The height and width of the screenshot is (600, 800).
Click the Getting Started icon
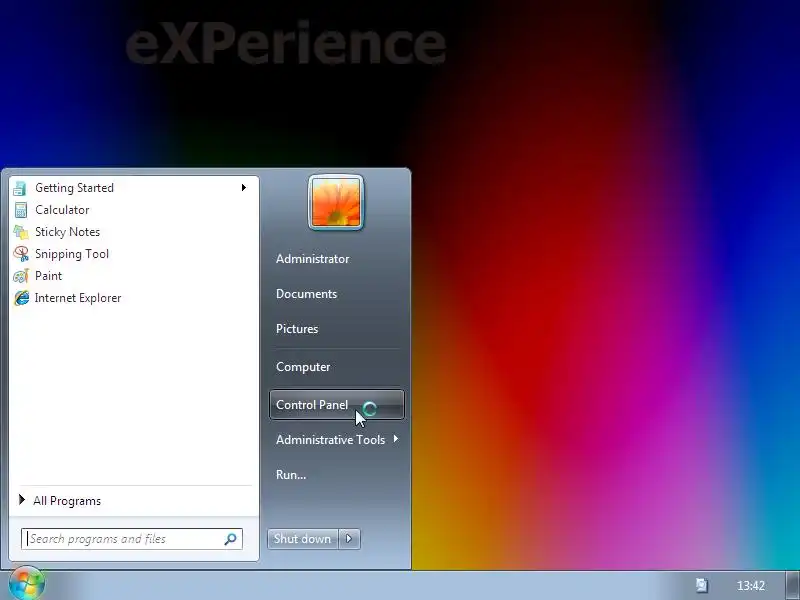pos(20,188)
